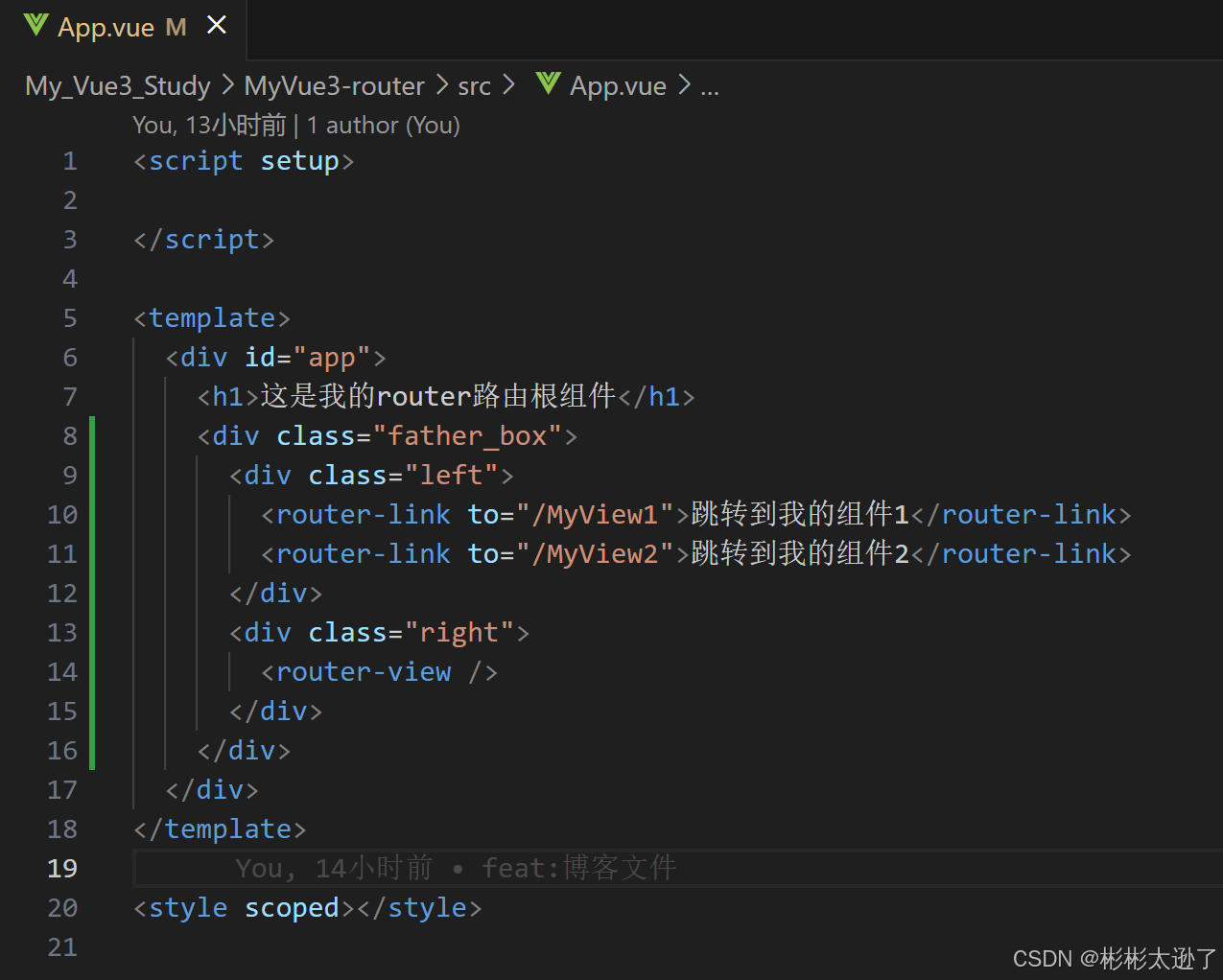
Task: Click the '/MyView1' route string
Action: 595,515
